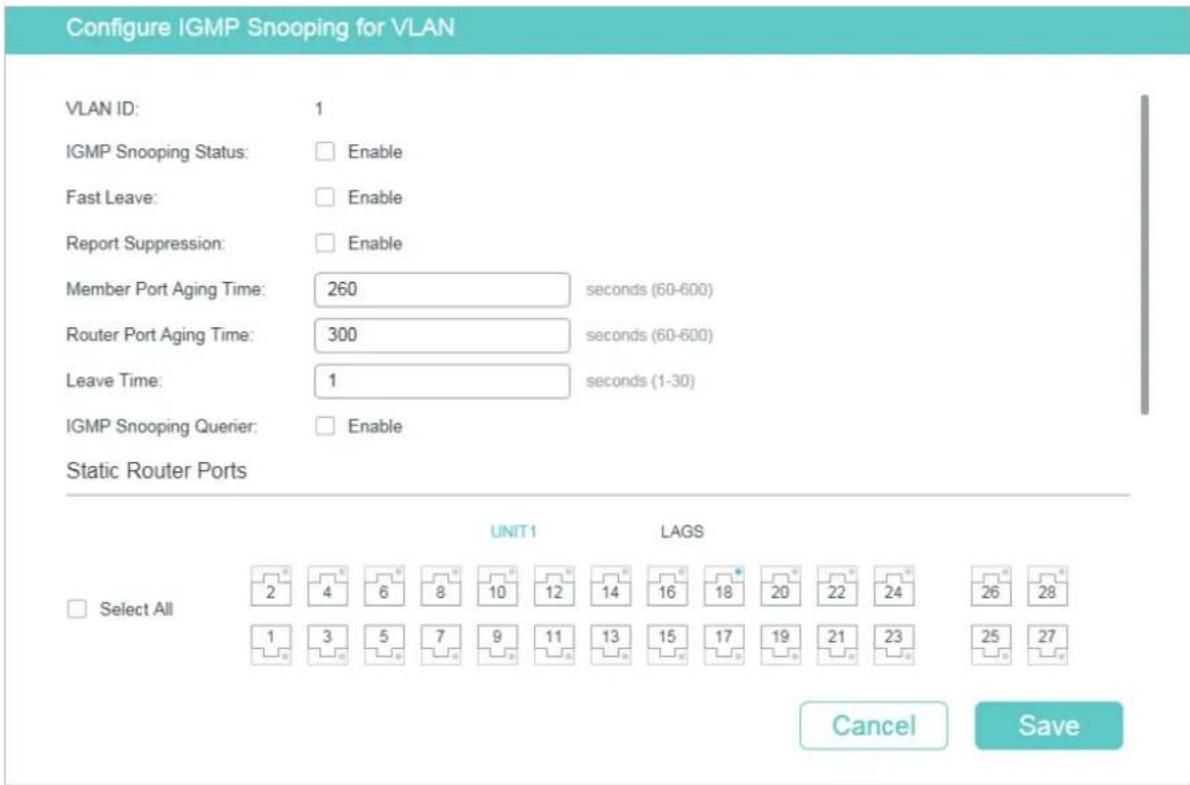Select port 23 icon
The image size is (1190, 785).
point(893,645)
